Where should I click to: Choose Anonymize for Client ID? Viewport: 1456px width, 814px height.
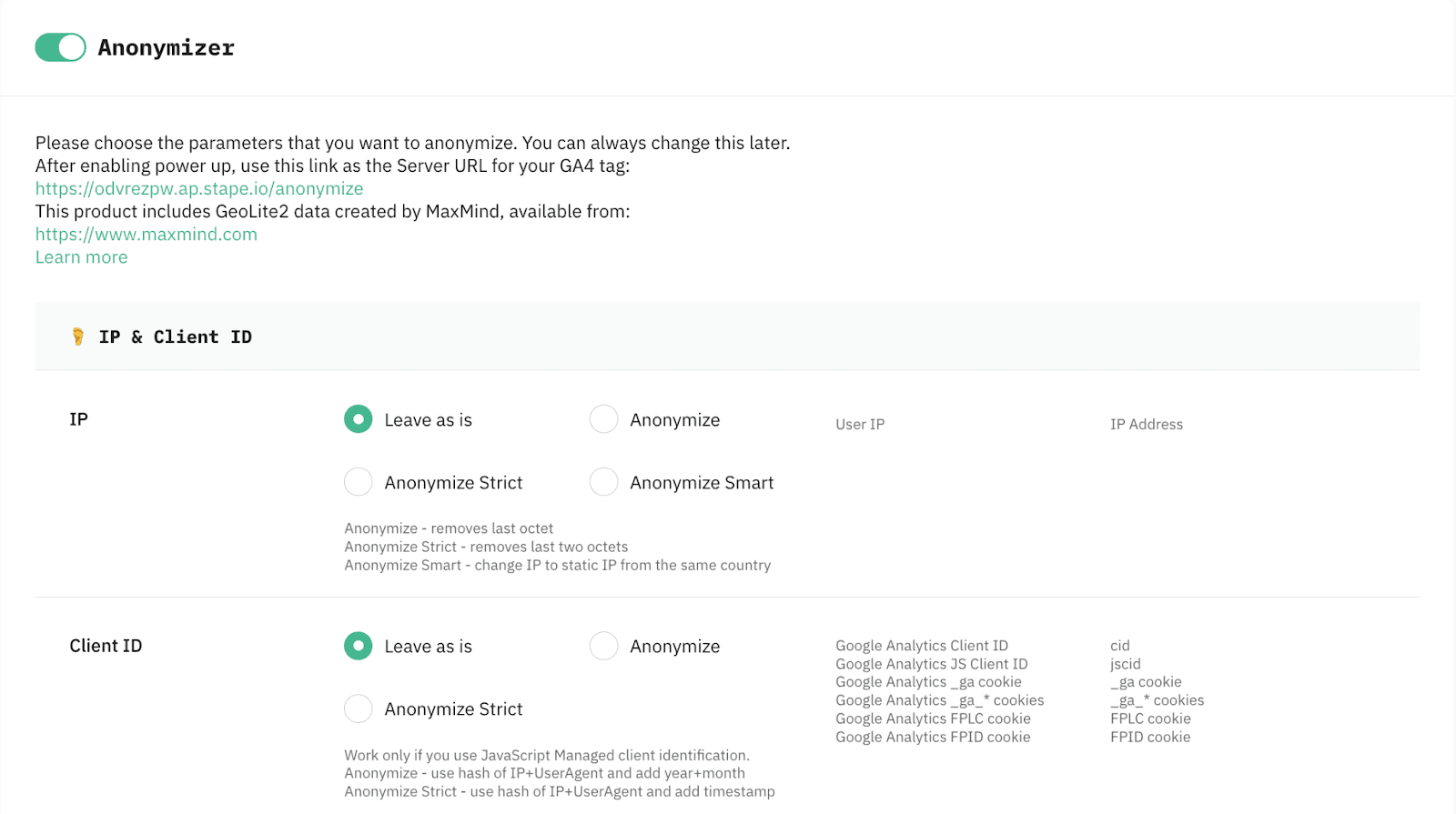[603, 646]
